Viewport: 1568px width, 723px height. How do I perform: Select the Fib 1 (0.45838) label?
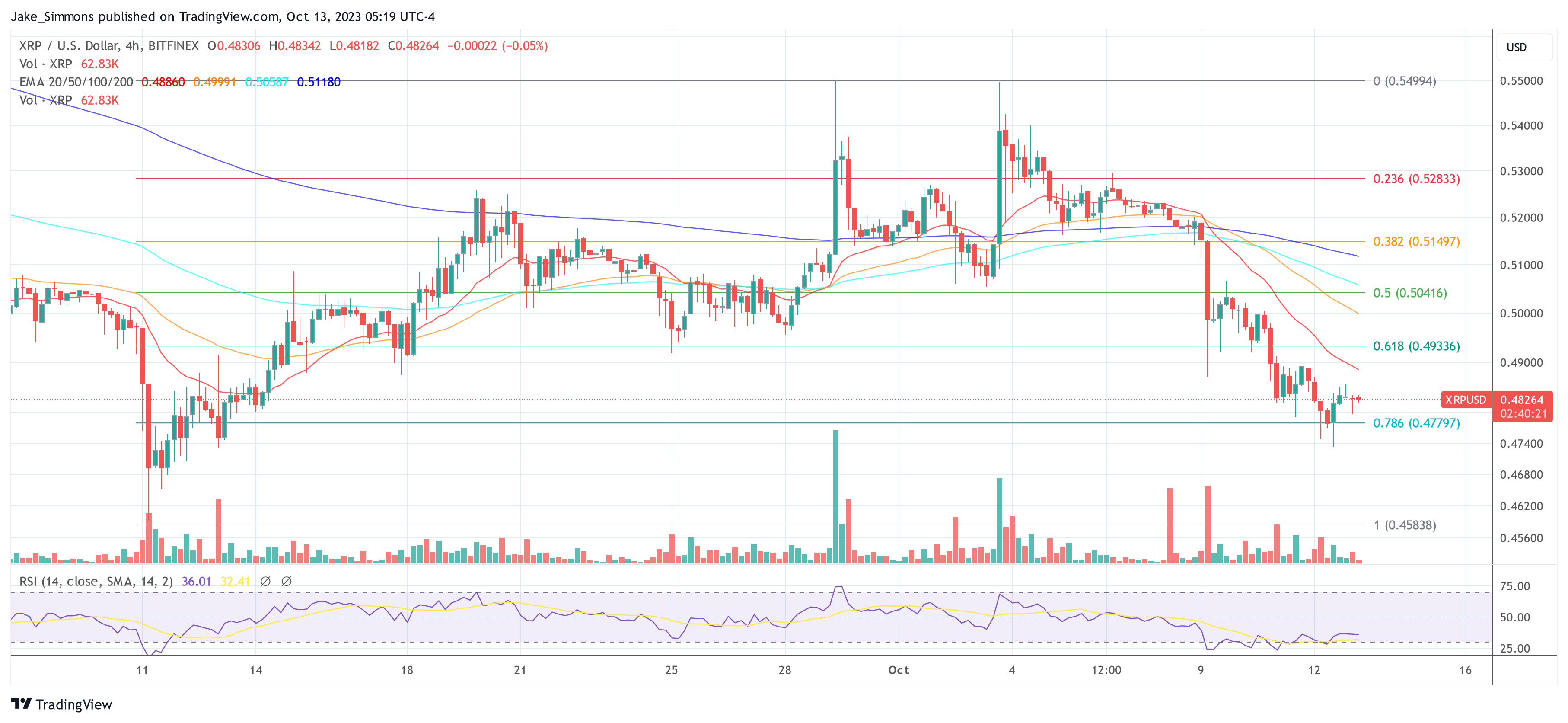(1404, 525)
